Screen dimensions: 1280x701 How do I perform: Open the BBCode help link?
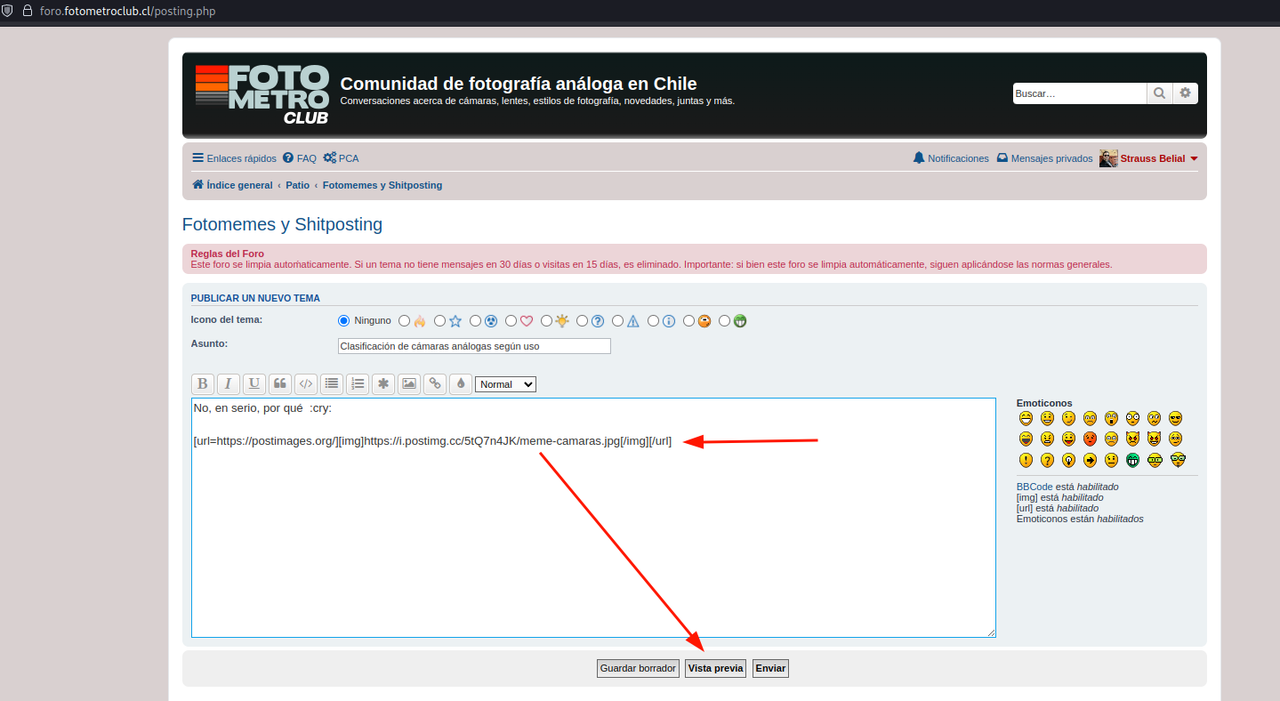1035,486
